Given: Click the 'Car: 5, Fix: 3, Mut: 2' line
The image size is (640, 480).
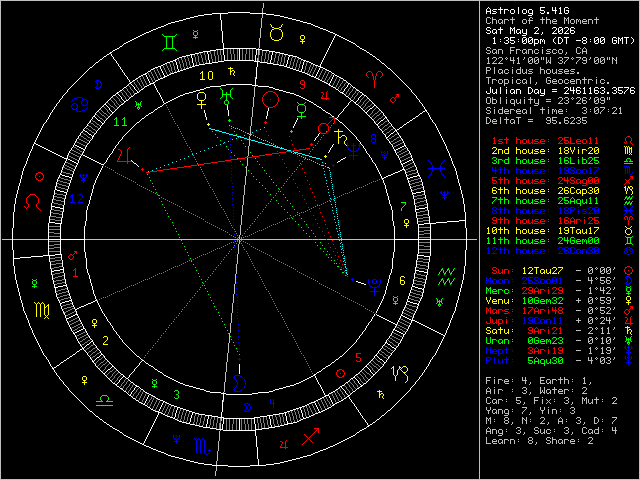Looking at the screenshot, I should [551, 400].
